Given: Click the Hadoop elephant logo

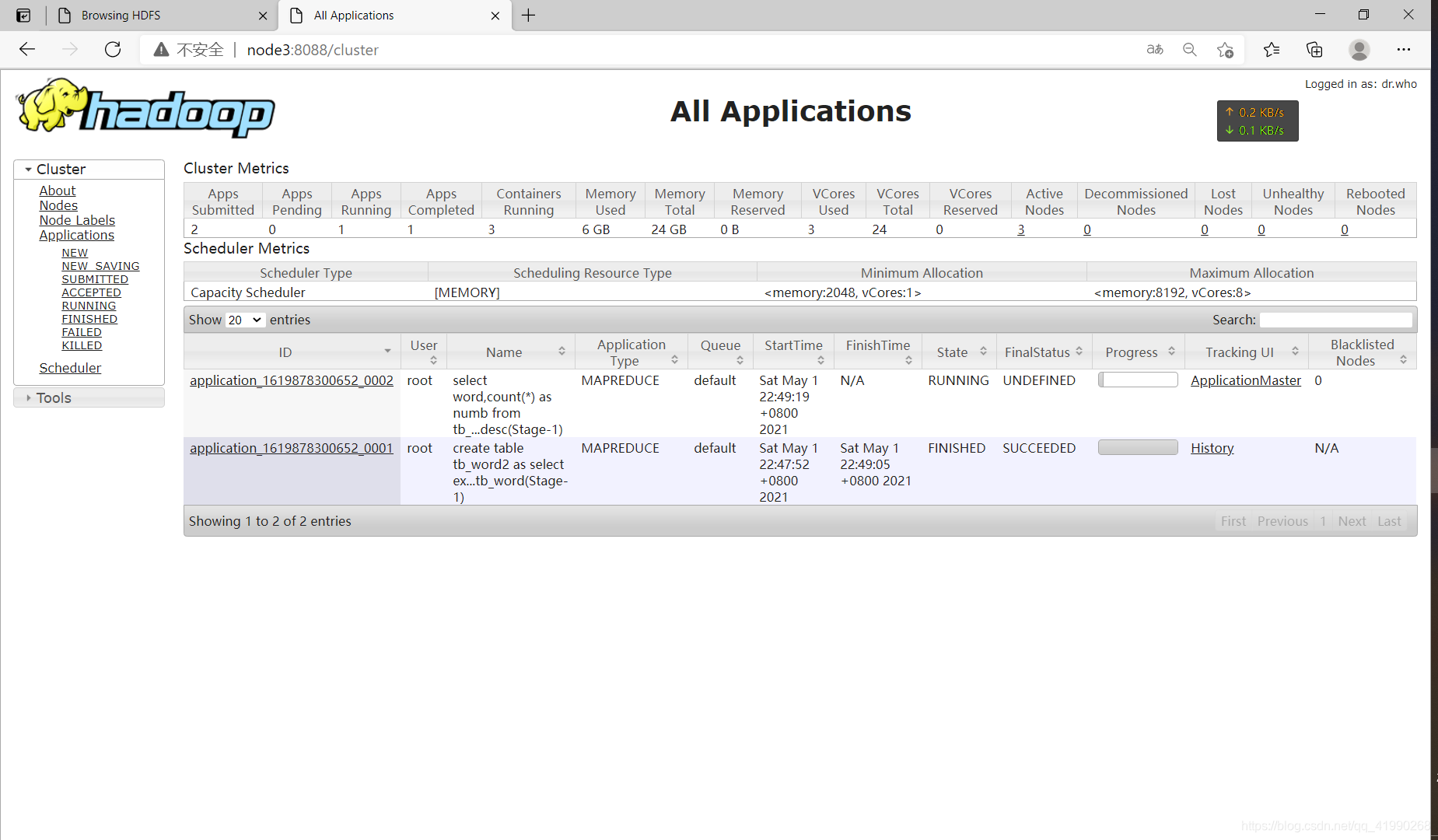Looking at the screenshot, I should pyautogui.click(x=146, y=108).
